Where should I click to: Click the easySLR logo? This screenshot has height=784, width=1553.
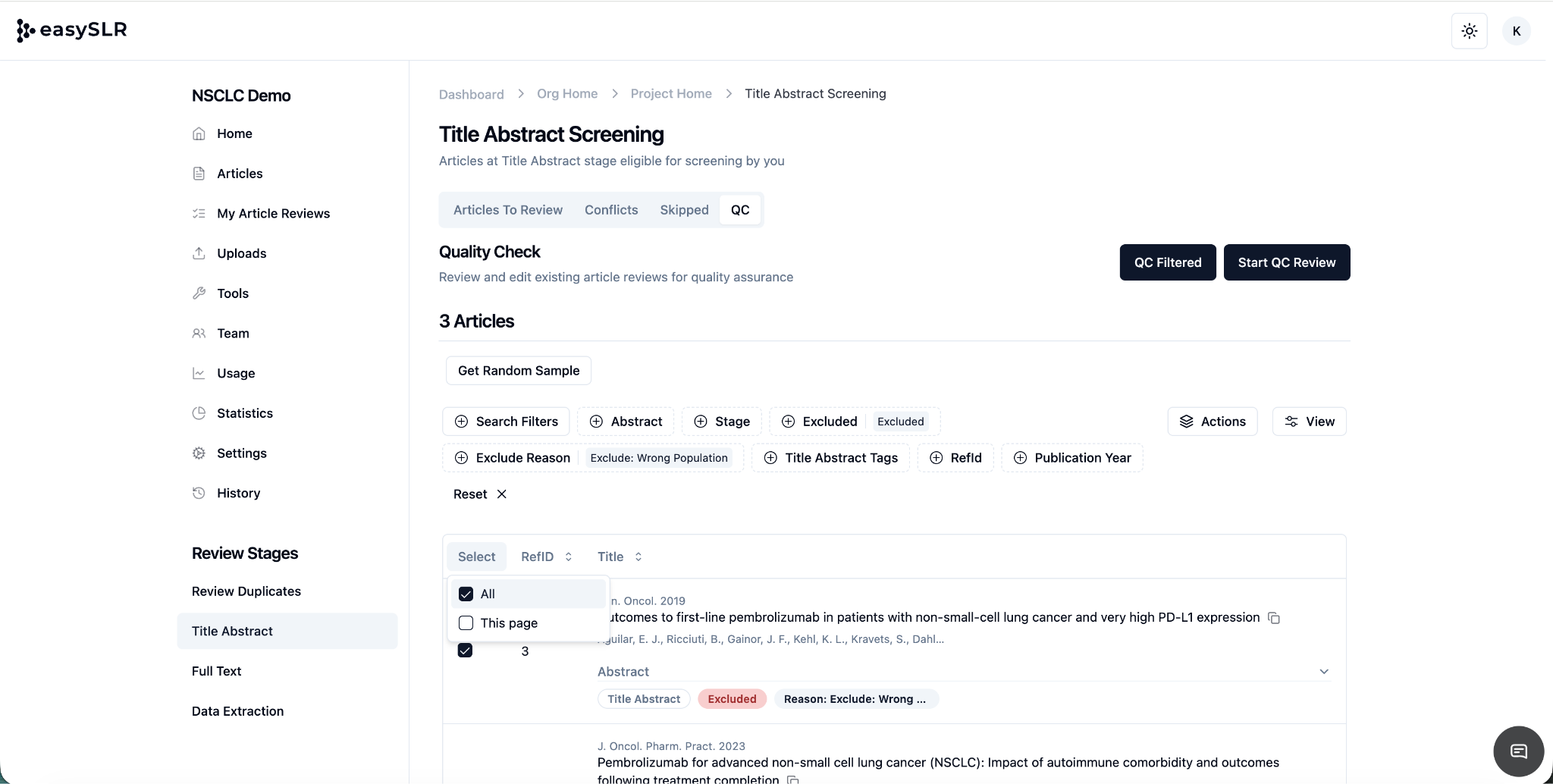click(72, 30)
